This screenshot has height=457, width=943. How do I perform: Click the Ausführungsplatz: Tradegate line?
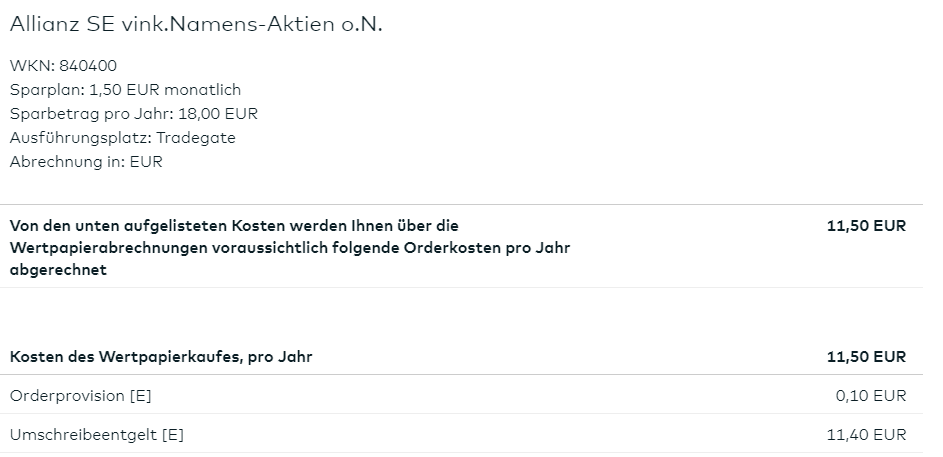(x=123, y=138)
